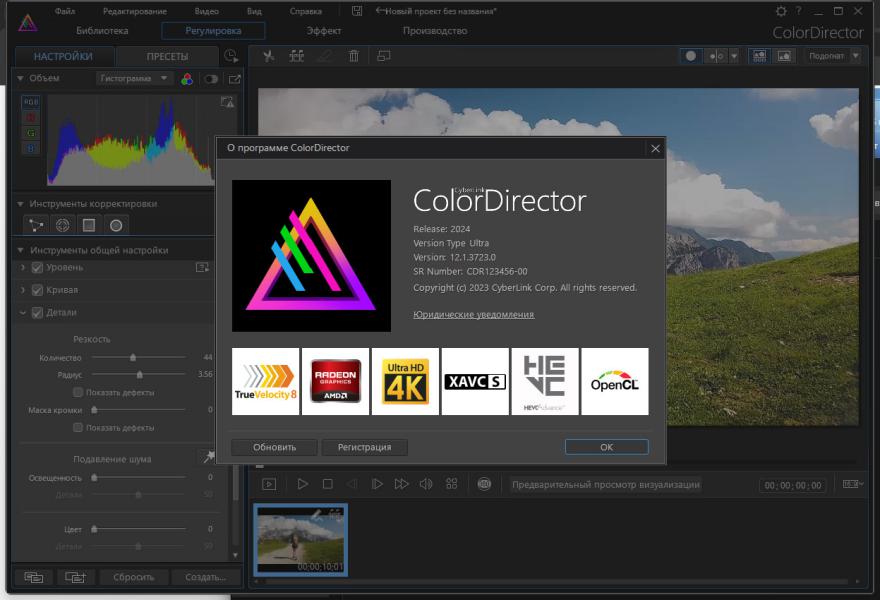Open the Редактирование menu
This screenshot has width=880, height=600.
coord(135,11)
